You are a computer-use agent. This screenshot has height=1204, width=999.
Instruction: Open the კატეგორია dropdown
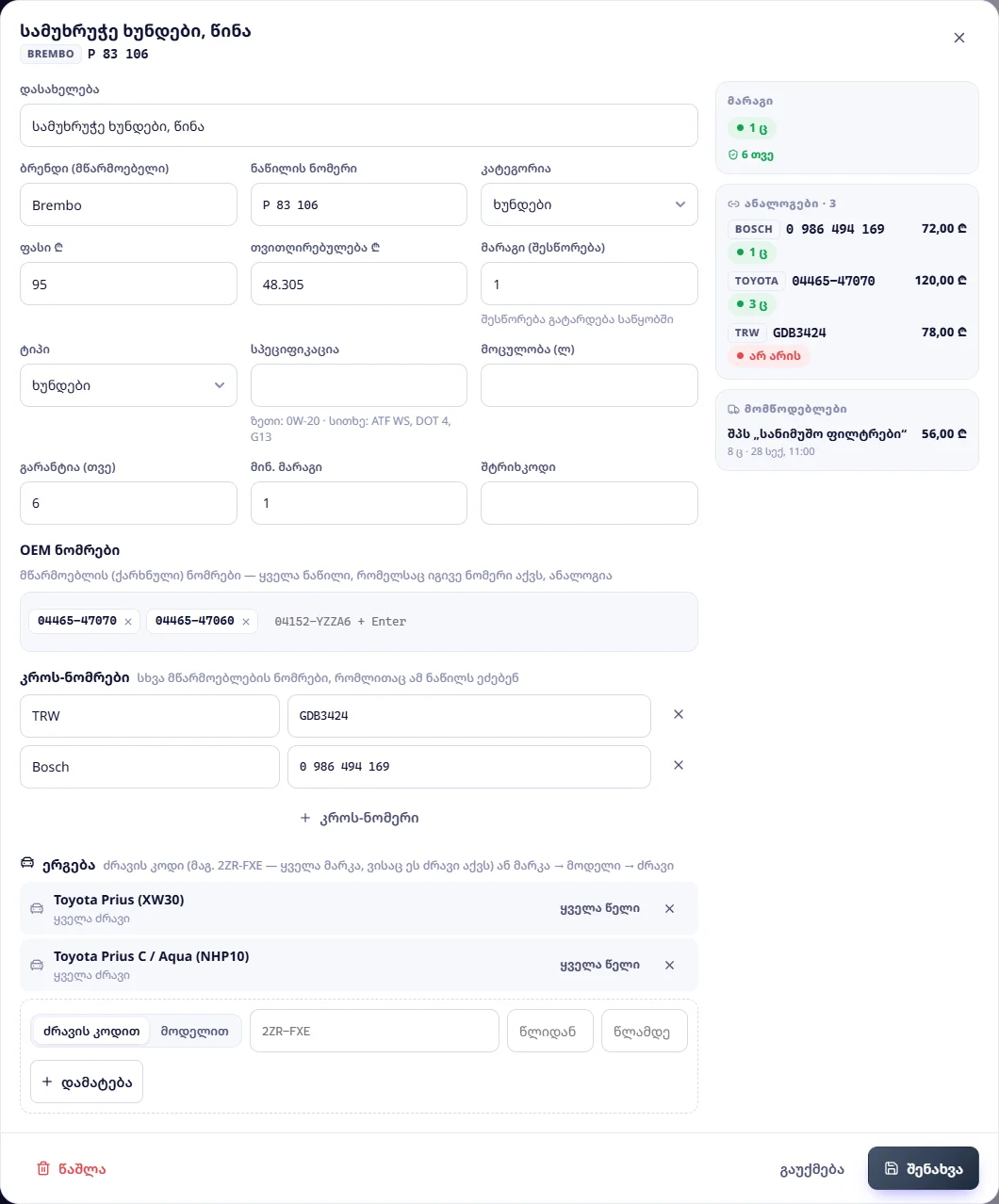point(589,204)
